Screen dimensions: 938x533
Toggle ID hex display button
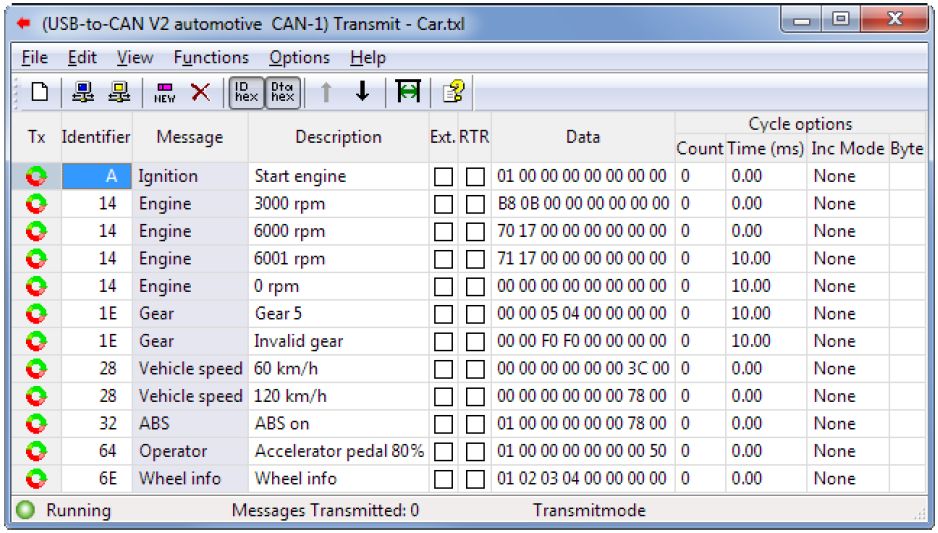point(246,92)
